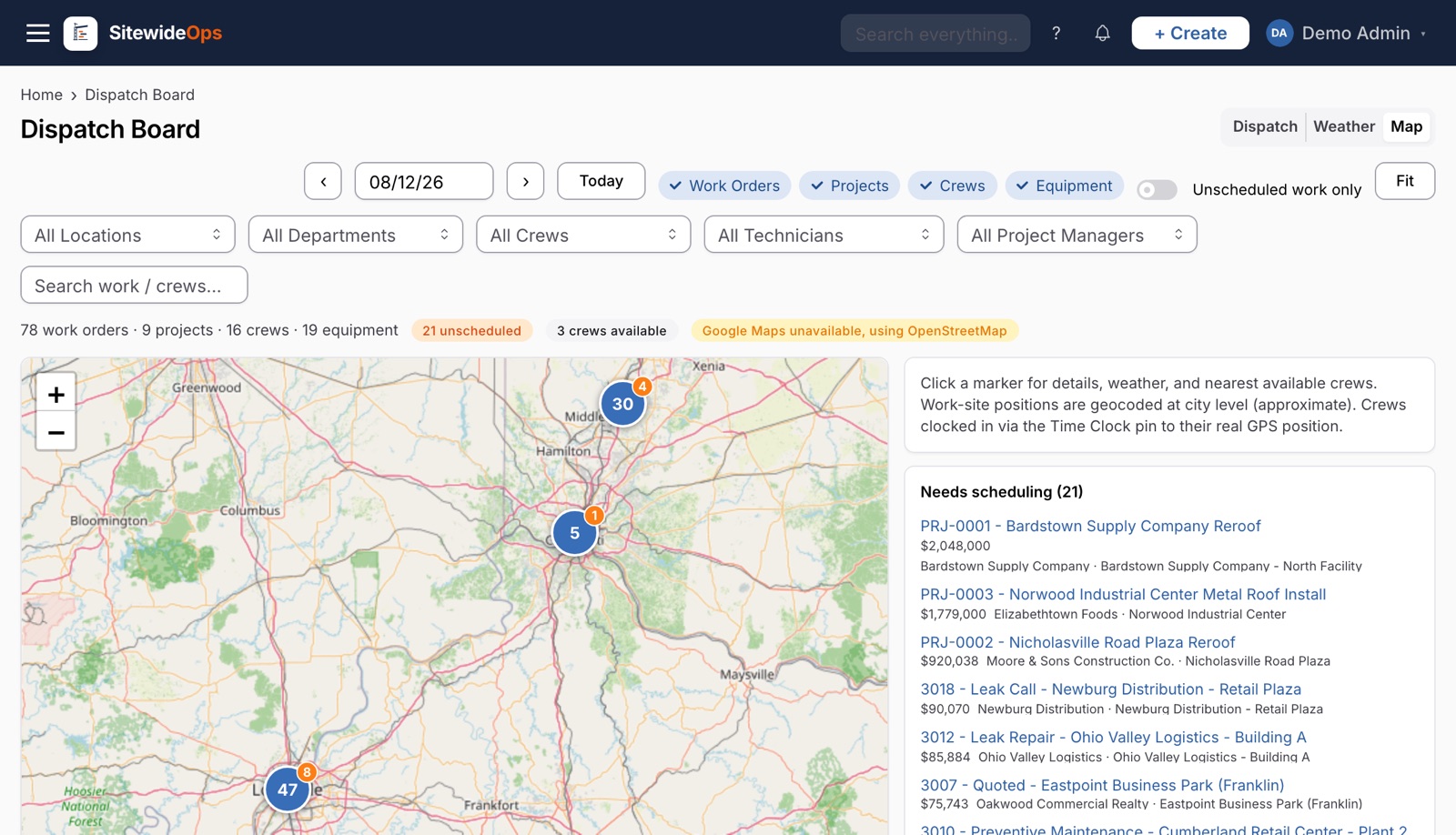Click the DA user avatar
1456x835 pixels.
tap(1279, 34)
